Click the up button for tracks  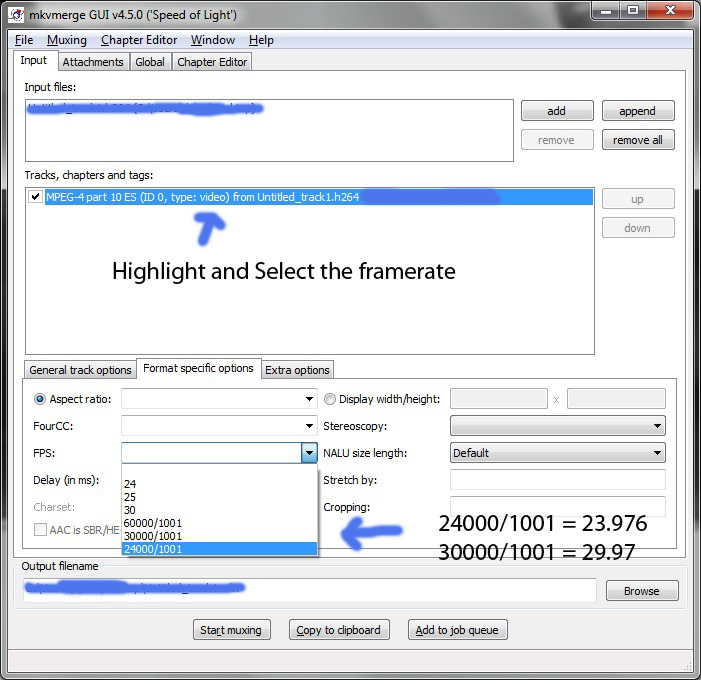click(638, 199)
